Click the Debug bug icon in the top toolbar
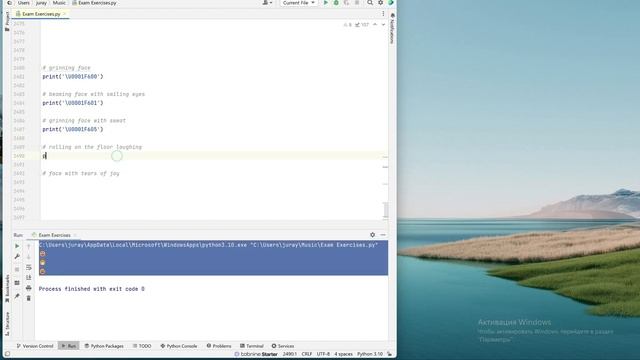Image resolution: width=640 pixels, height=360 pixels. [336, 3]
